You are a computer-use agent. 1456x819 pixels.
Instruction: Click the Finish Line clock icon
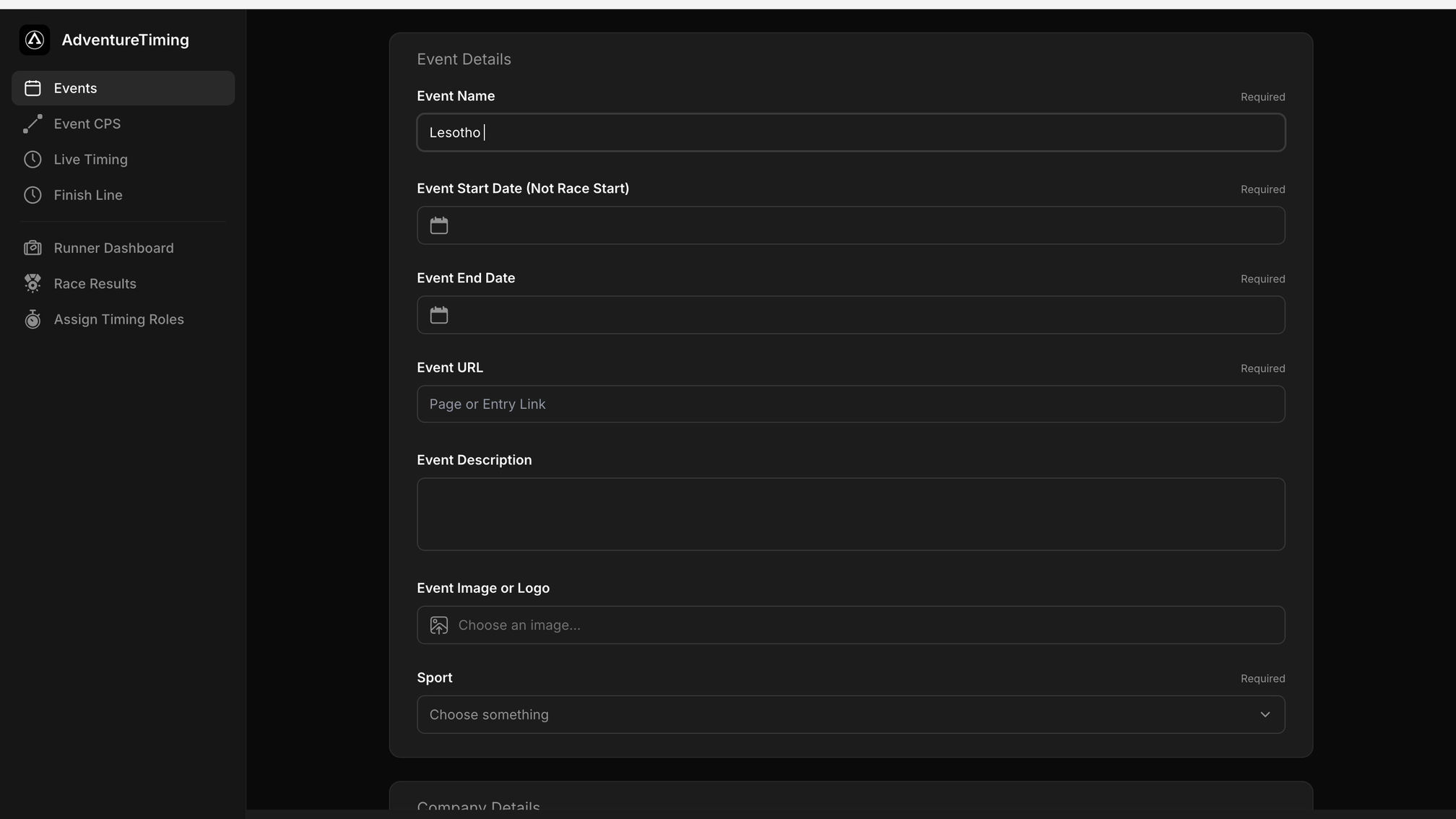32,195
